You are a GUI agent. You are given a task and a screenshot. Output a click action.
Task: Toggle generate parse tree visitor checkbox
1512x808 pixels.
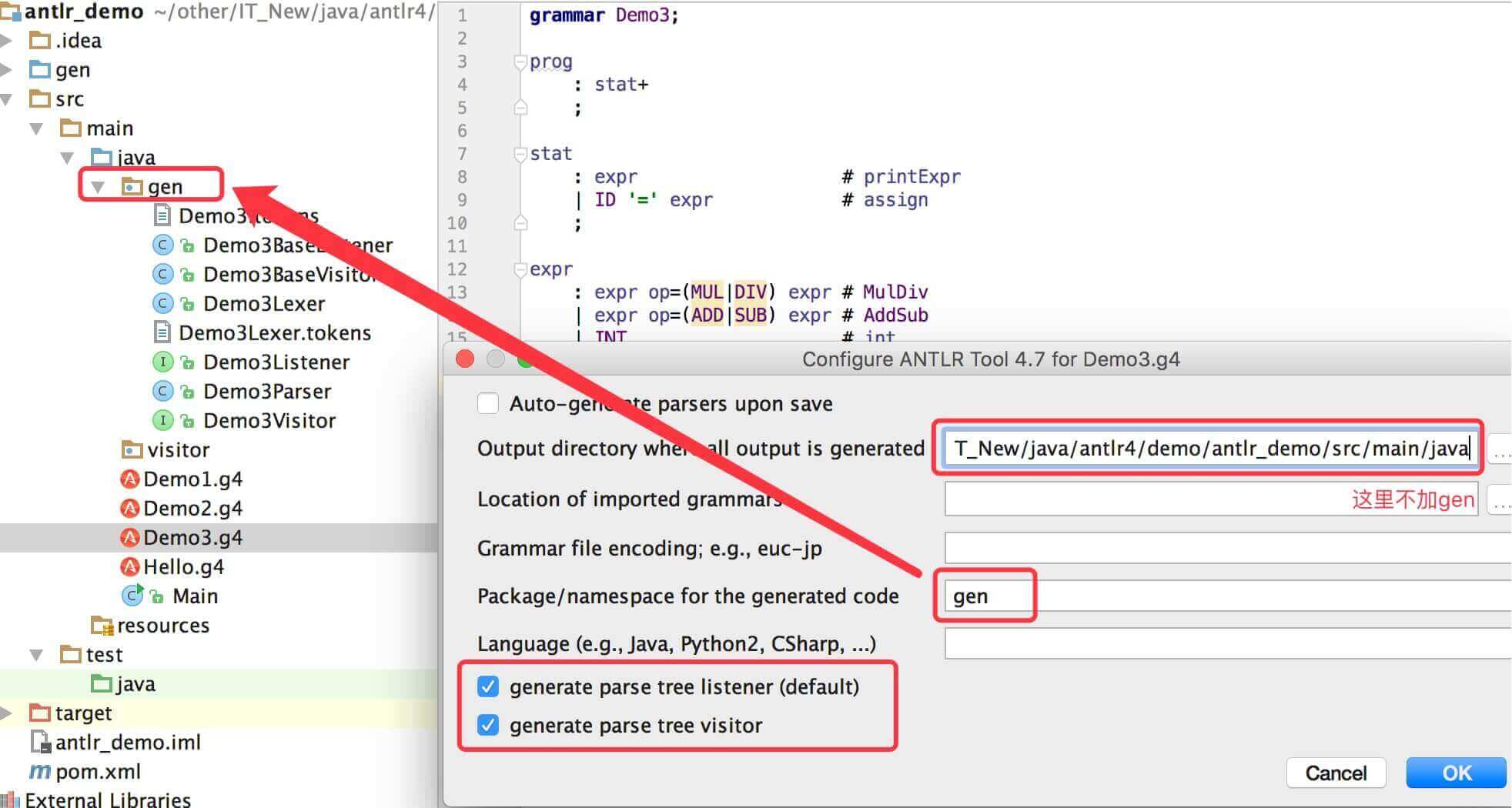(488, 726)
